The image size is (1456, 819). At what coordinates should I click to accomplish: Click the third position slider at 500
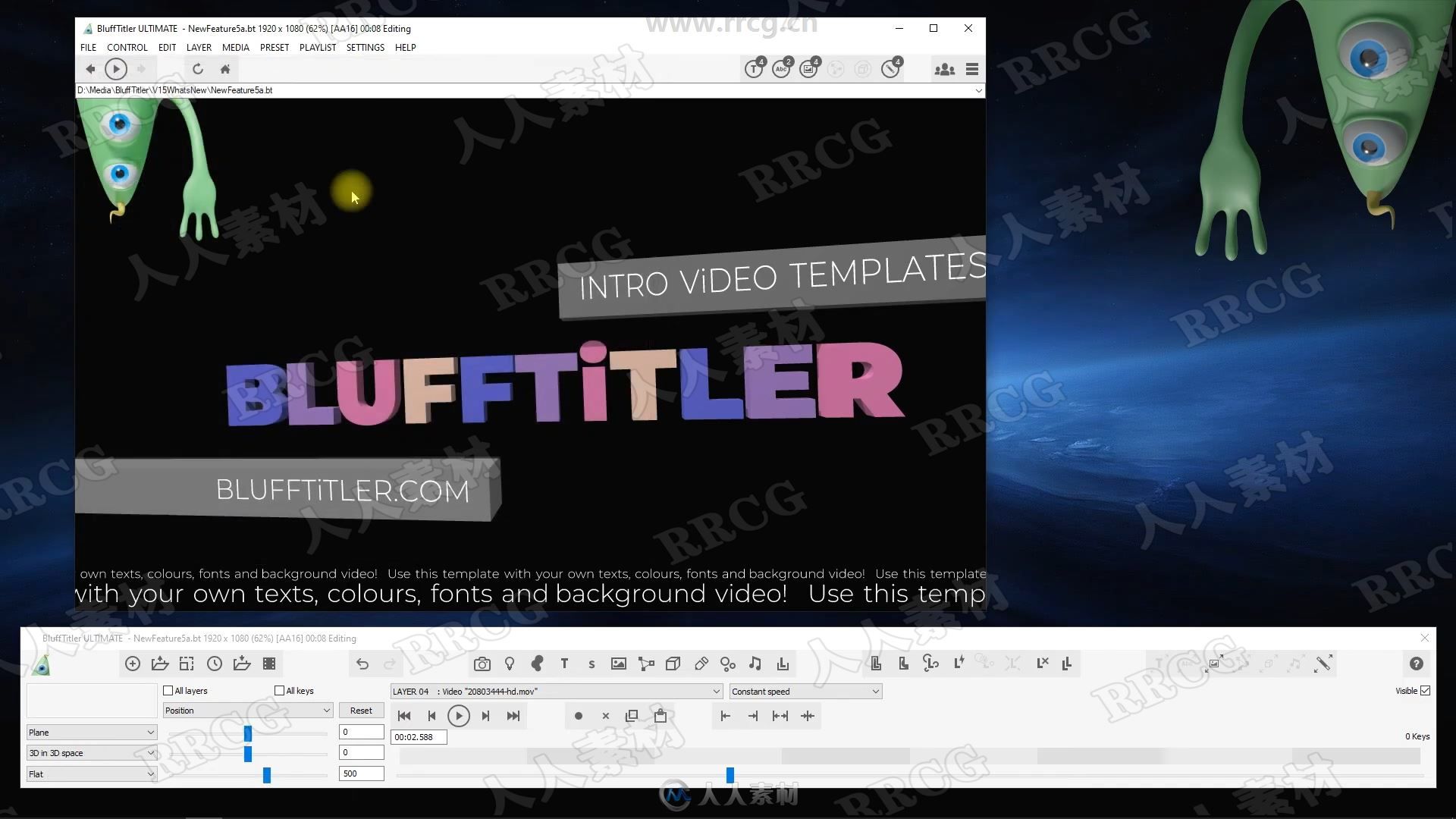tap(267, 775)
